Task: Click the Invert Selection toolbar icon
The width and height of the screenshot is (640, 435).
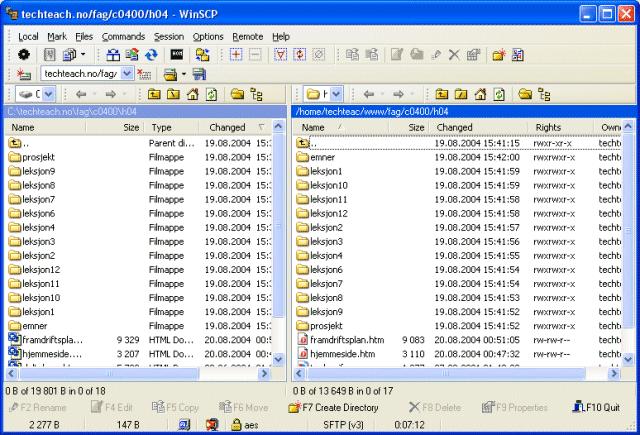Action: pyautogui.click(x=300, y=55)
